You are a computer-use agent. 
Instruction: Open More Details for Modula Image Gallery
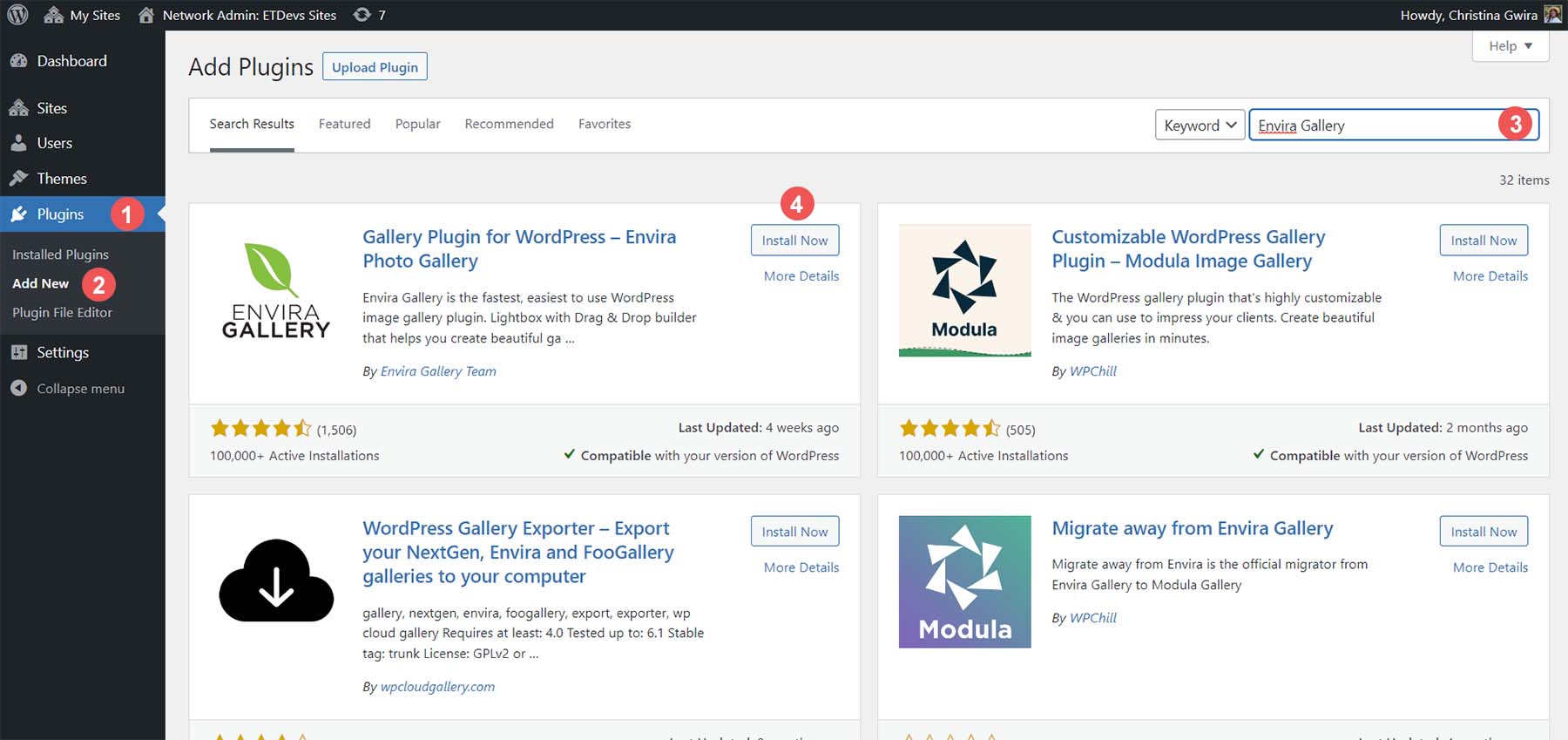coord(1490,276)
